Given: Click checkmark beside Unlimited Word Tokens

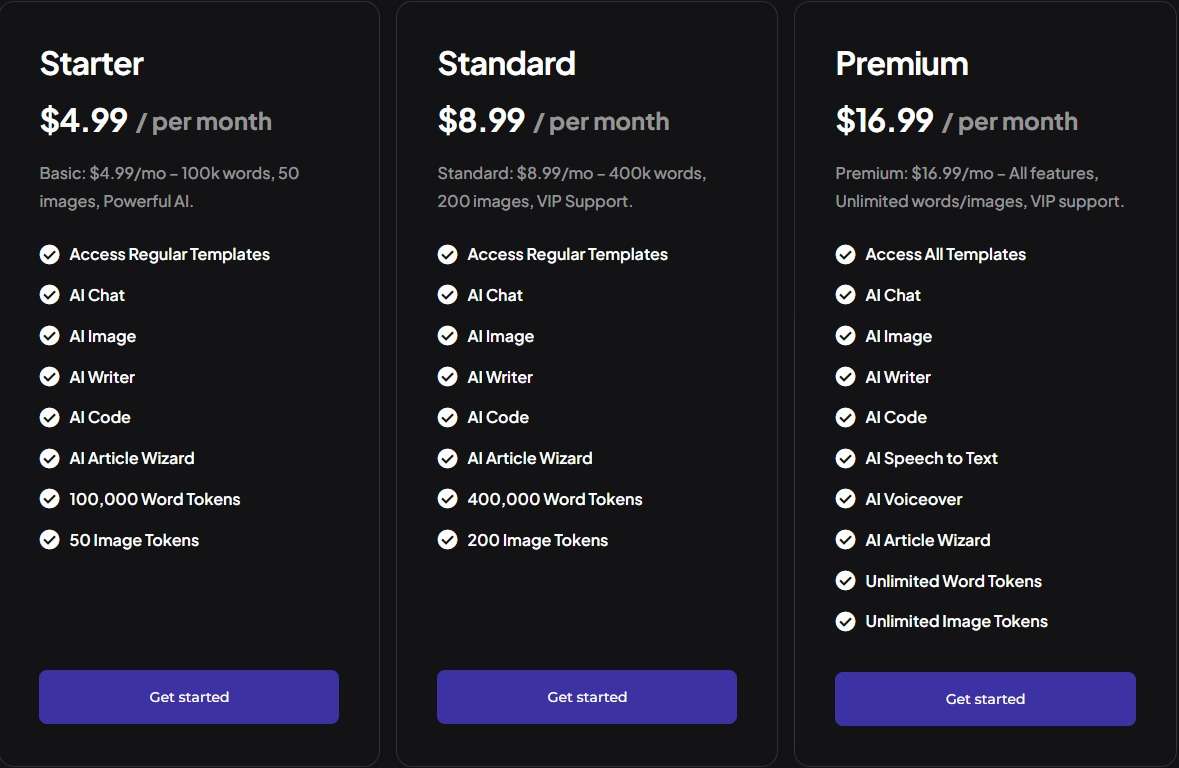Looking at the screenshot, I should pos(845,581).
